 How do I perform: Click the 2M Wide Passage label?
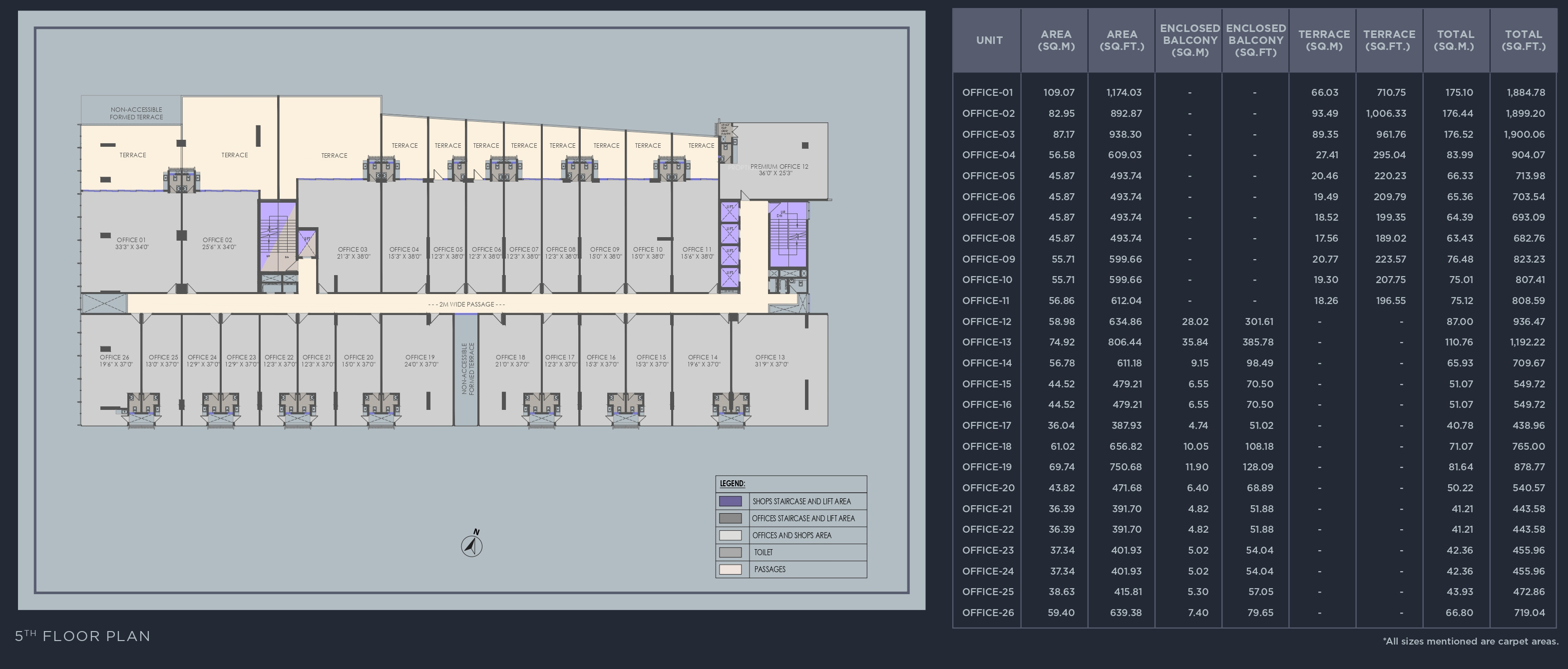click(466, 305)
